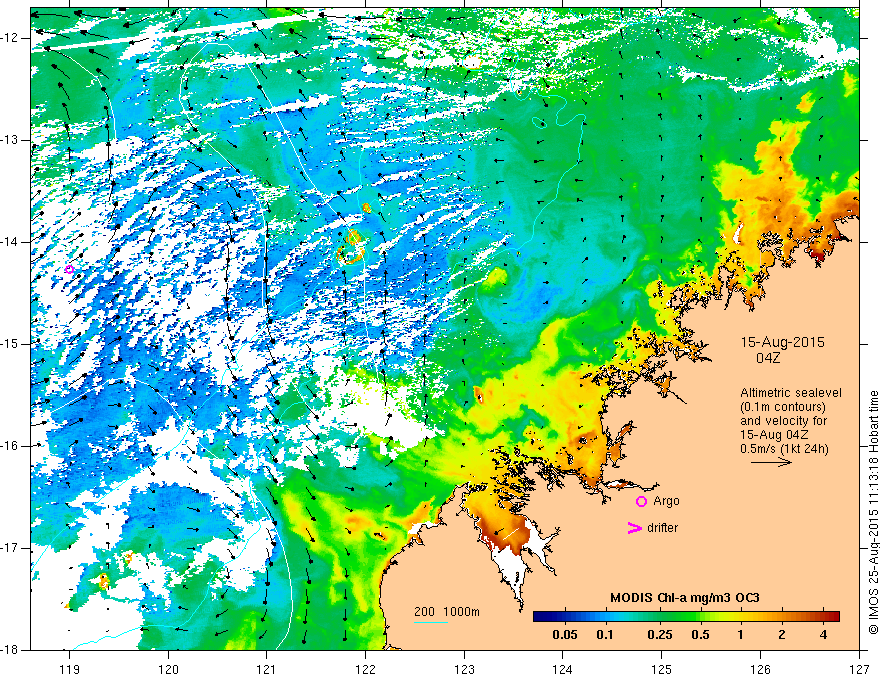
Task: Click the IMOS copyright timestamp text
Action: (873, 512)
